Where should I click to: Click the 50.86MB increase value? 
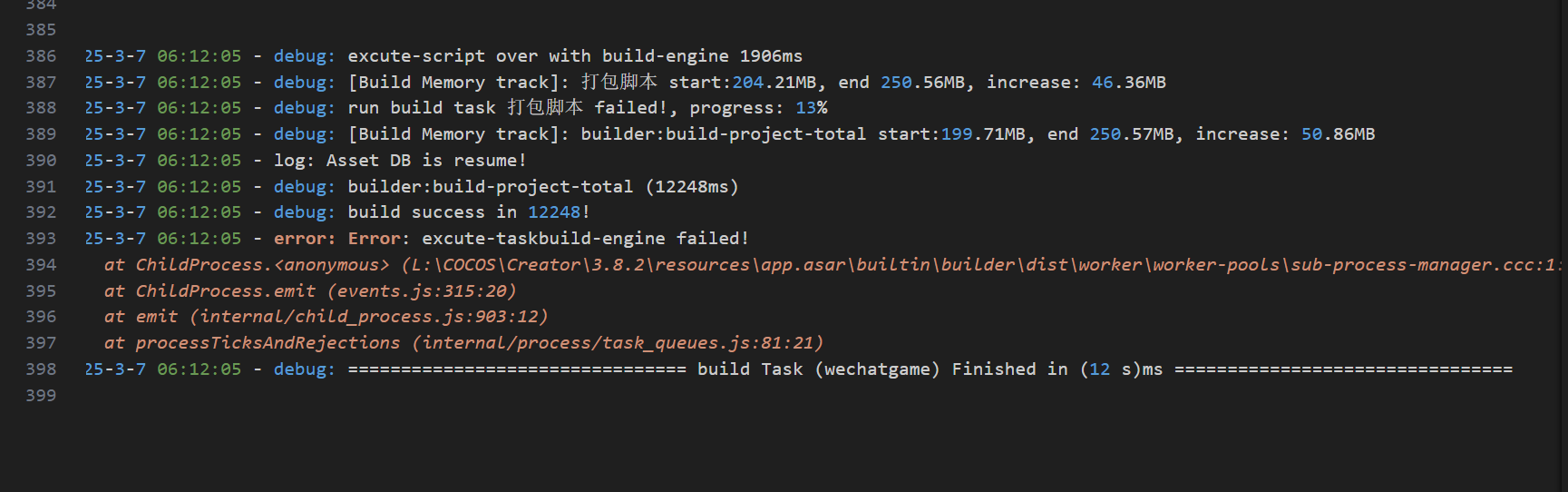[1338, 134]
